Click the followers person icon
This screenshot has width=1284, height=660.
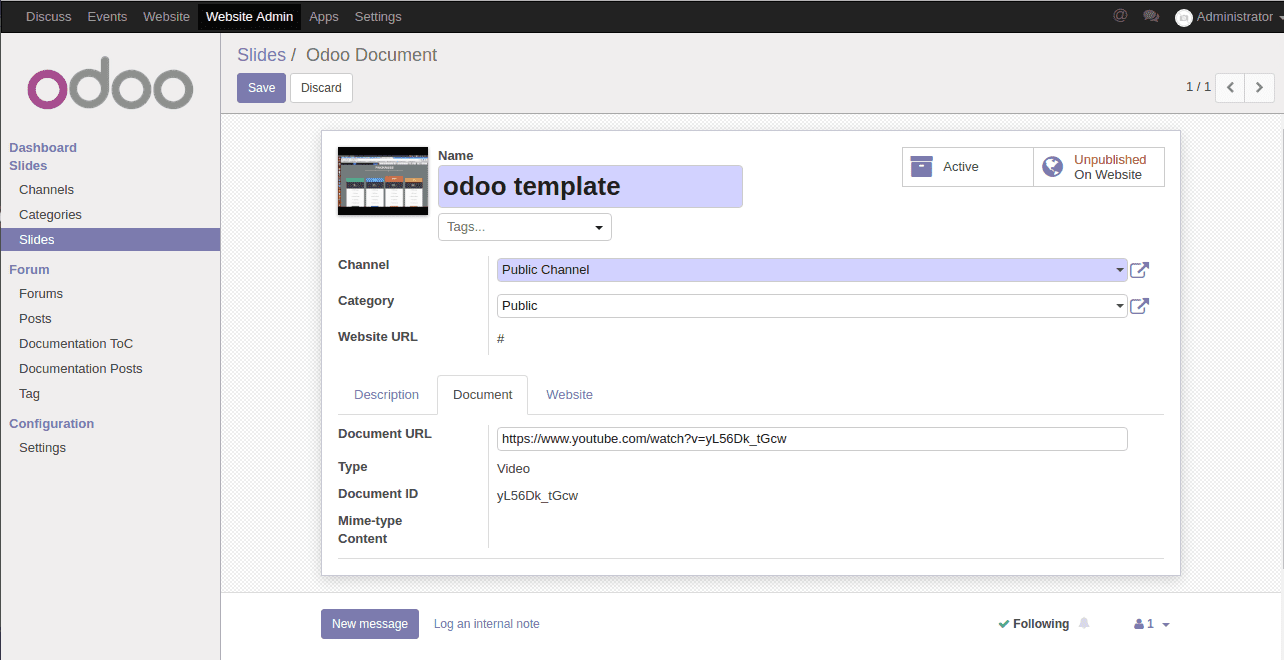pyautogui.click(x=1139, y=624)
